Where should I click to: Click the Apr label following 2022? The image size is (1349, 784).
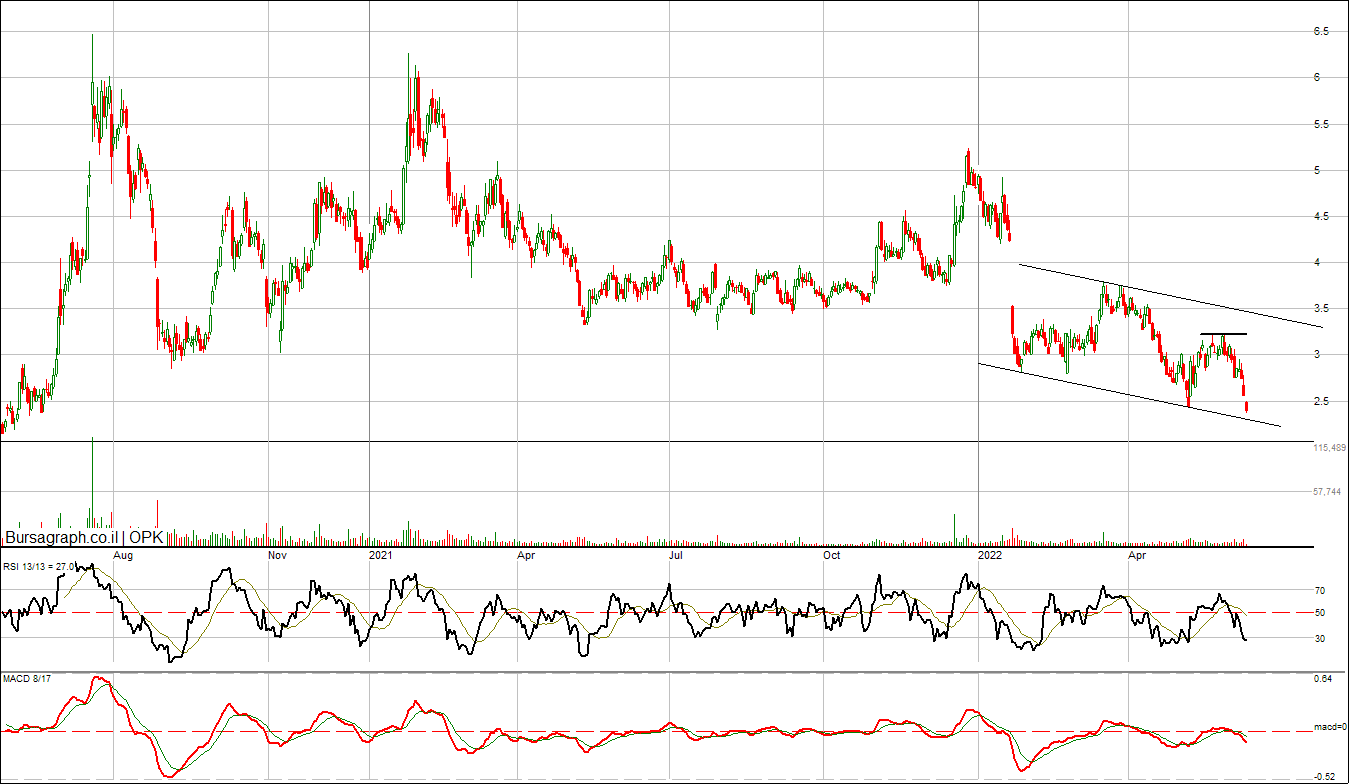click(x=1137, y=554)
